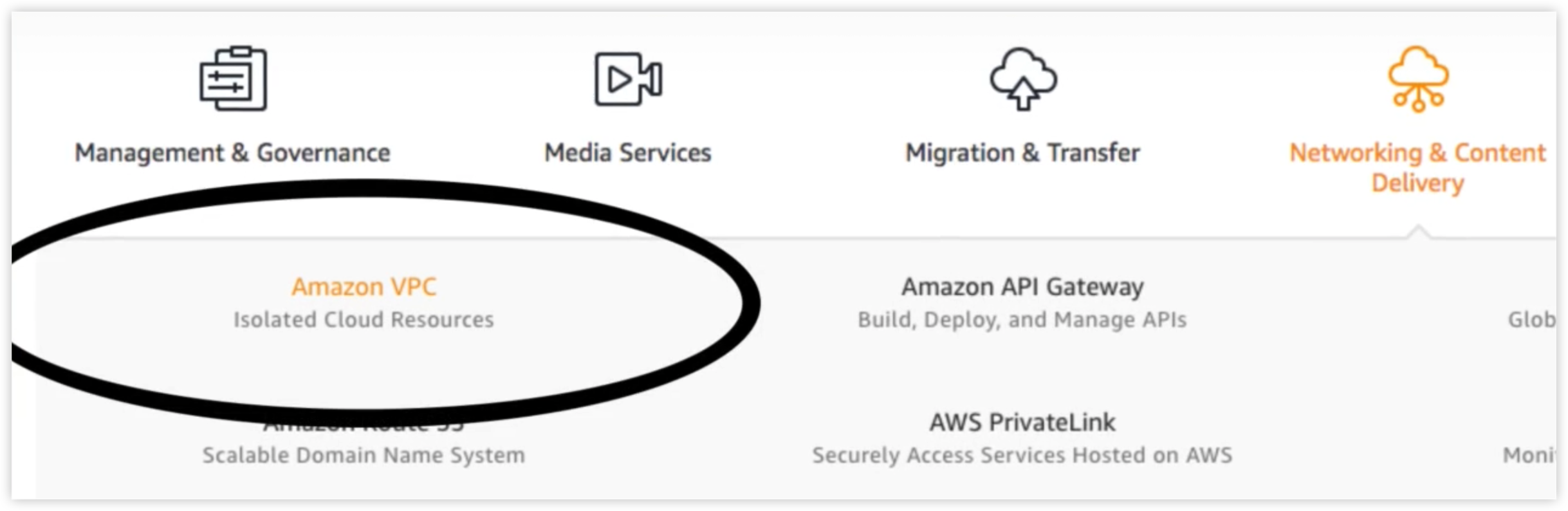Click the Migration & Transfer cloud upload icon
The width and height of the screenshot is (1568, 511).
(x=1022, y=79)
